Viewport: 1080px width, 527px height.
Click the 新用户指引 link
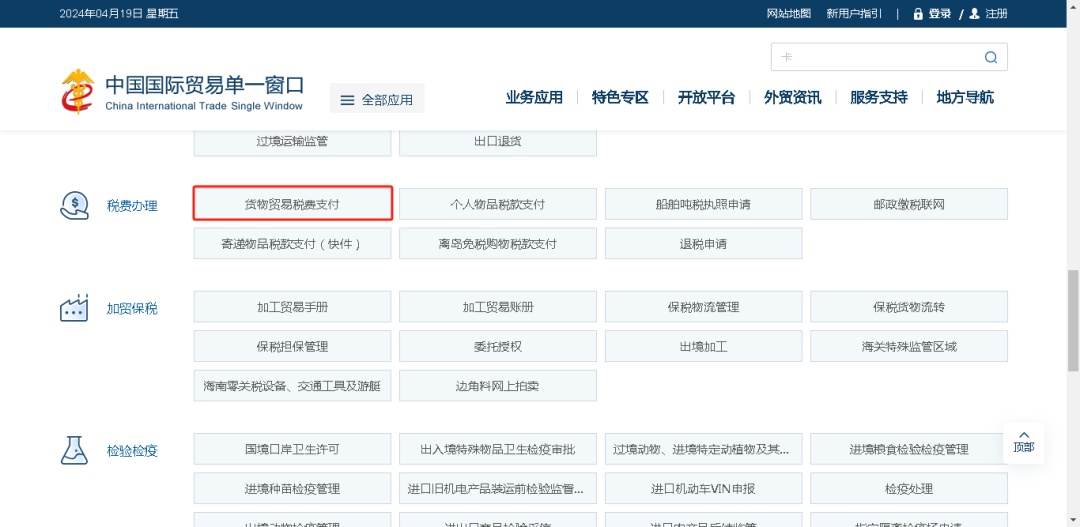click(854, 14)
